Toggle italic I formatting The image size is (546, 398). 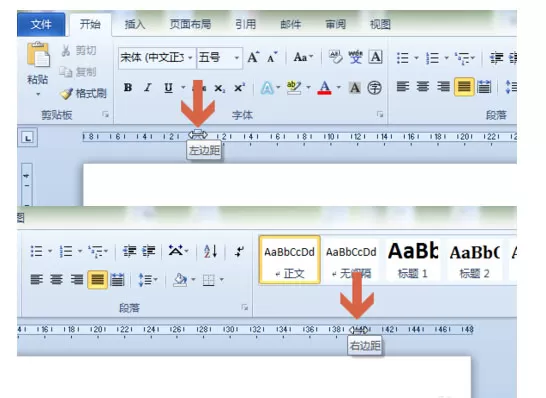click(148, 87)
